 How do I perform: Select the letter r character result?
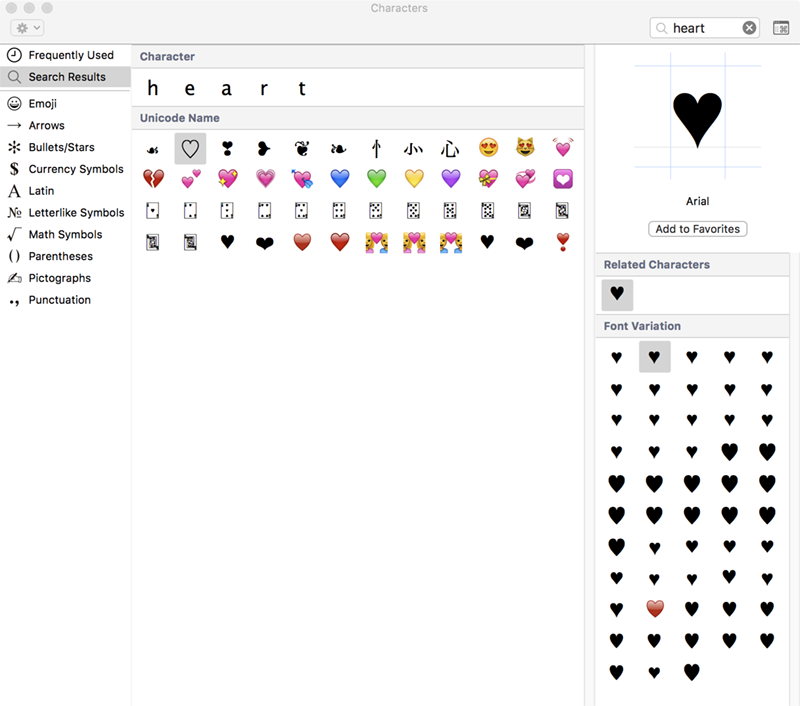click(x=264, y=88)
